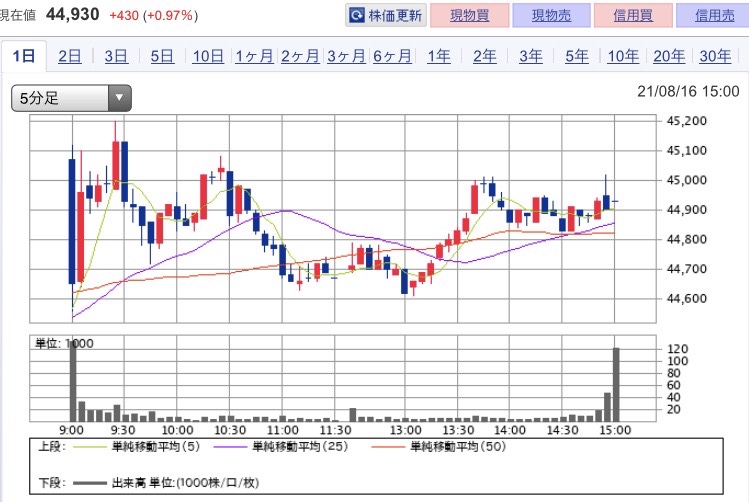Click the 単位: 1000 volume unit label

[64, 343]
